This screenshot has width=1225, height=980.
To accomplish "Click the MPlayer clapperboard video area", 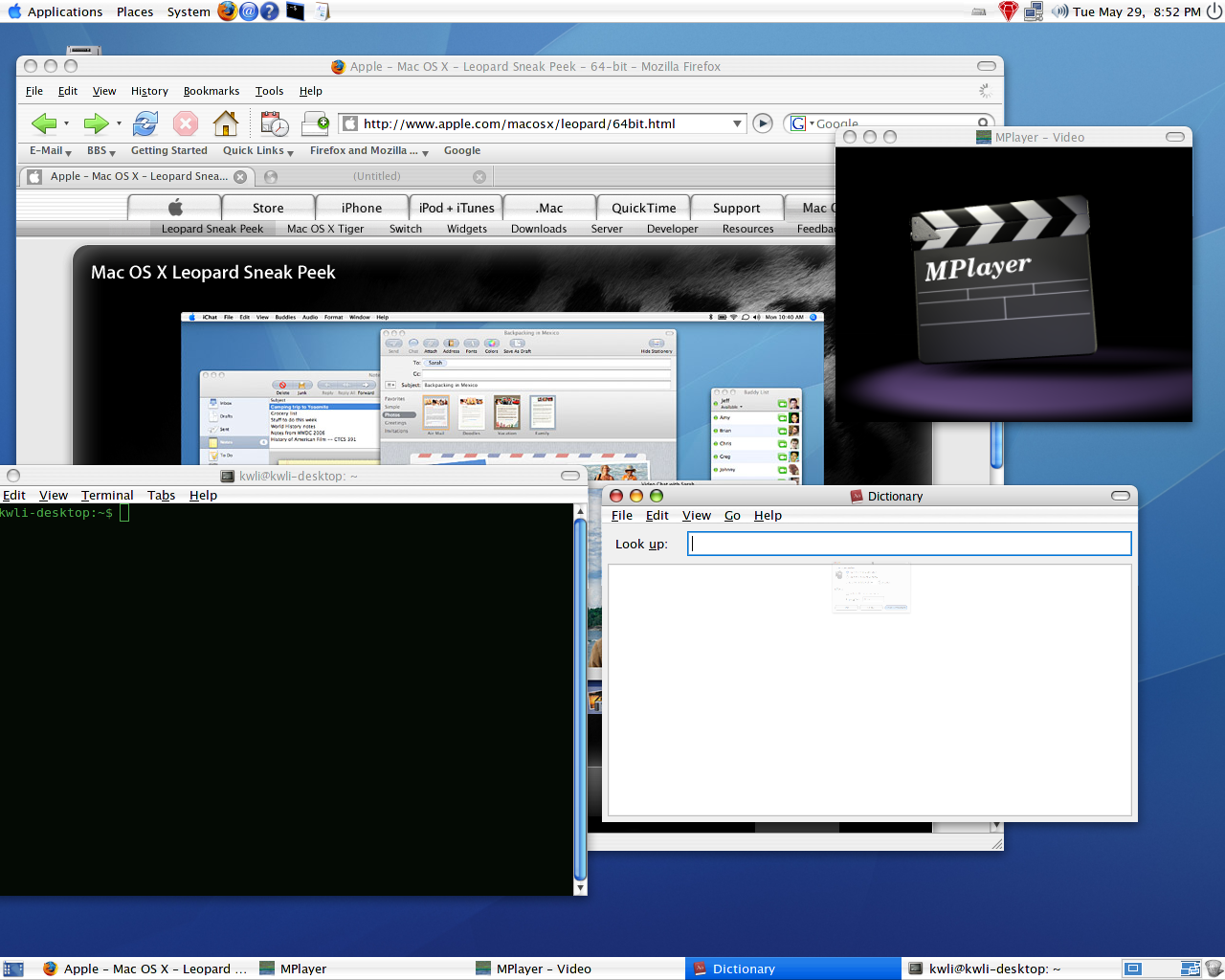I will pos(1013,283).
